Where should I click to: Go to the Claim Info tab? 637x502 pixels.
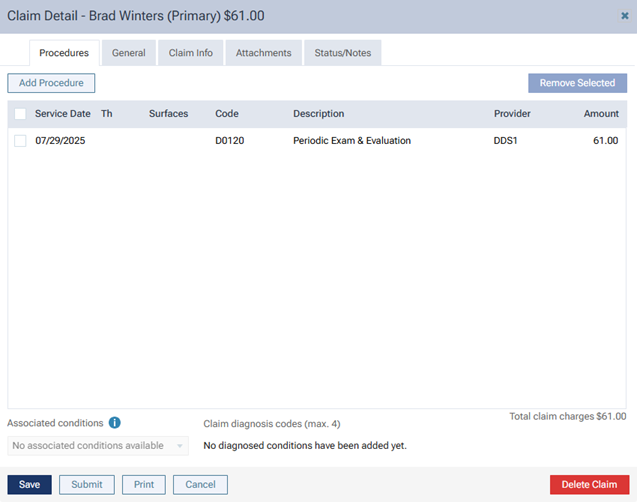191,53
